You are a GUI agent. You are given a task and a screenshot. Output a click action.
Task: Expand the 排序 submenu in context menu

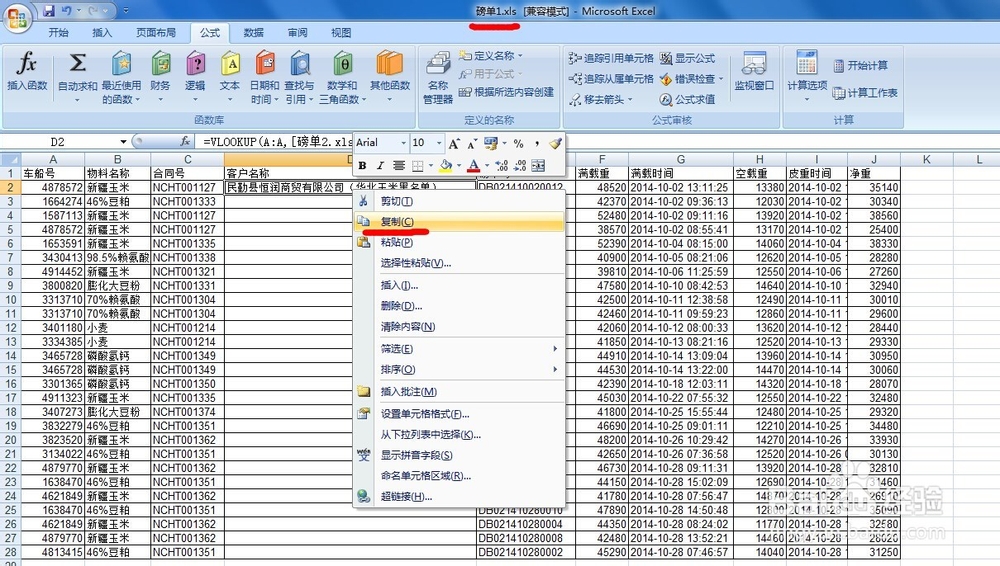pos(555,369)
